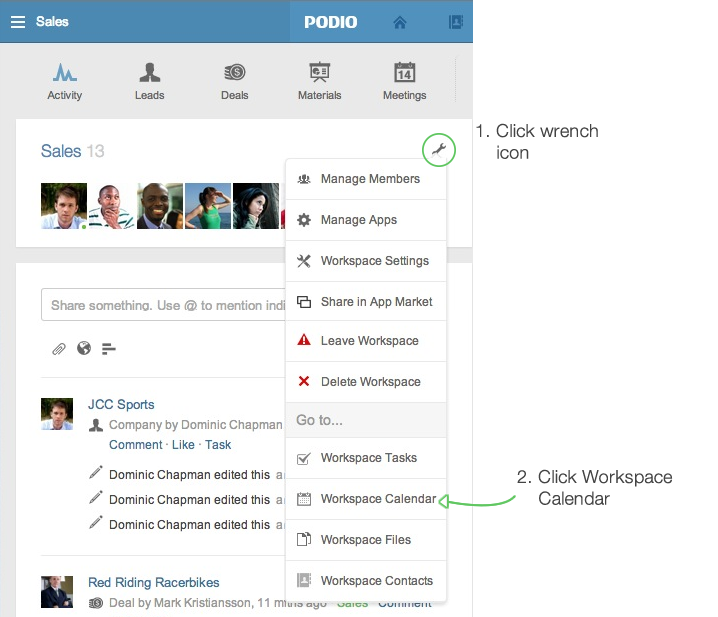718x617 pixels.
Task: Click the Workspace Calendar icon
Action: [x=304, y=499]
